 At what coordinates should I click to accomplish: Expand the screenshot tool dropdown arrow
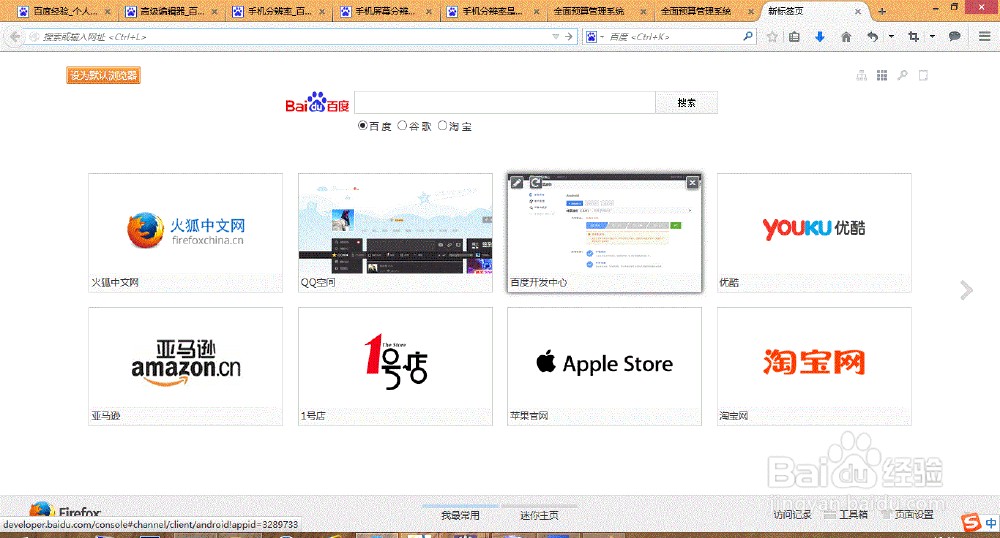pos(932,37)
